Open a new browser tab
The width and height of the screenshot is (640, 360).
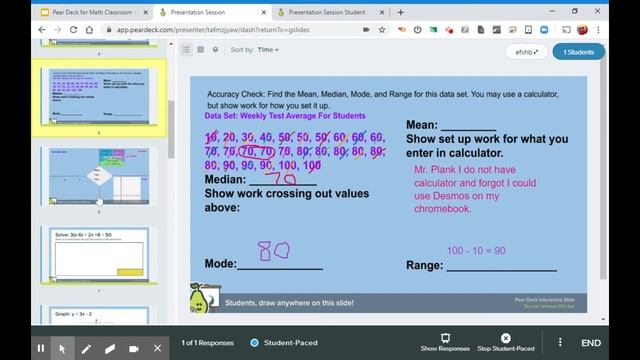click(400, 12)
